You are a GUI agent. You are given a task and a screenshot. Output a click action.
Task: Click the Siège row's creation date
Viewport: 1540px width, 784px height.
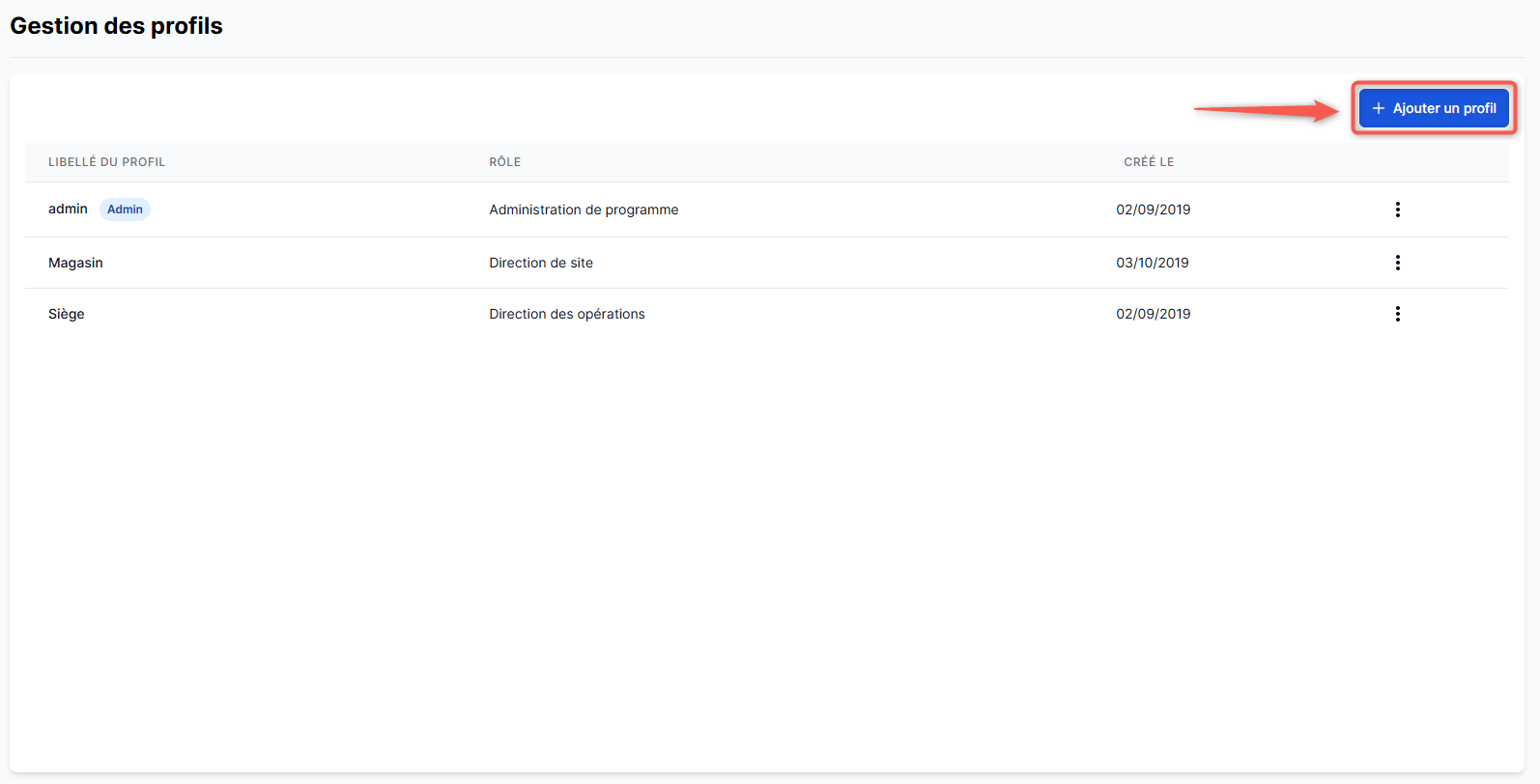(1153, 314)
